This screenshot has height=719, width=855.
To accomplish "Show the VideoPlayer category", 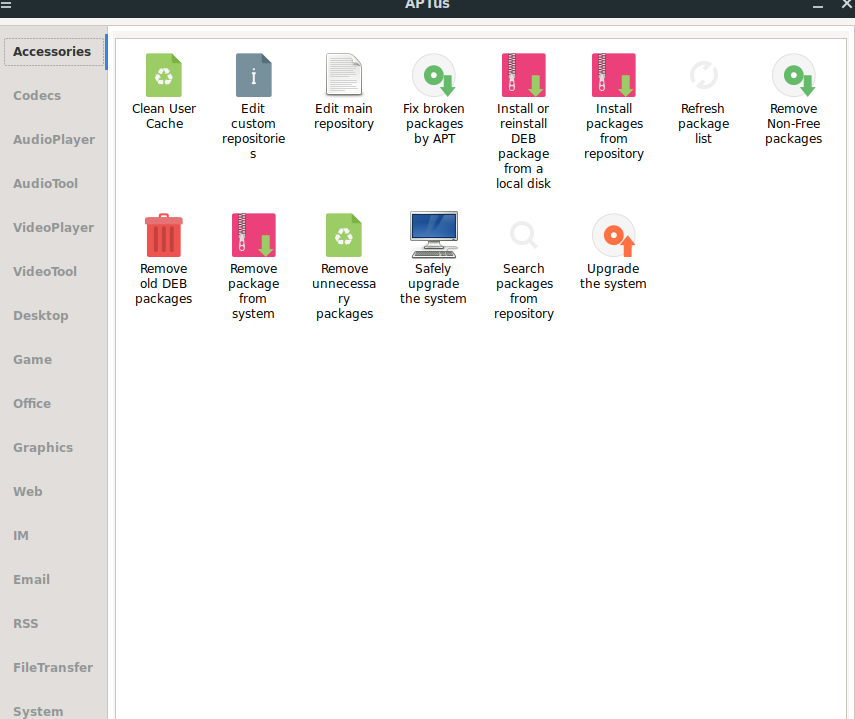I will tap(53, 227).
